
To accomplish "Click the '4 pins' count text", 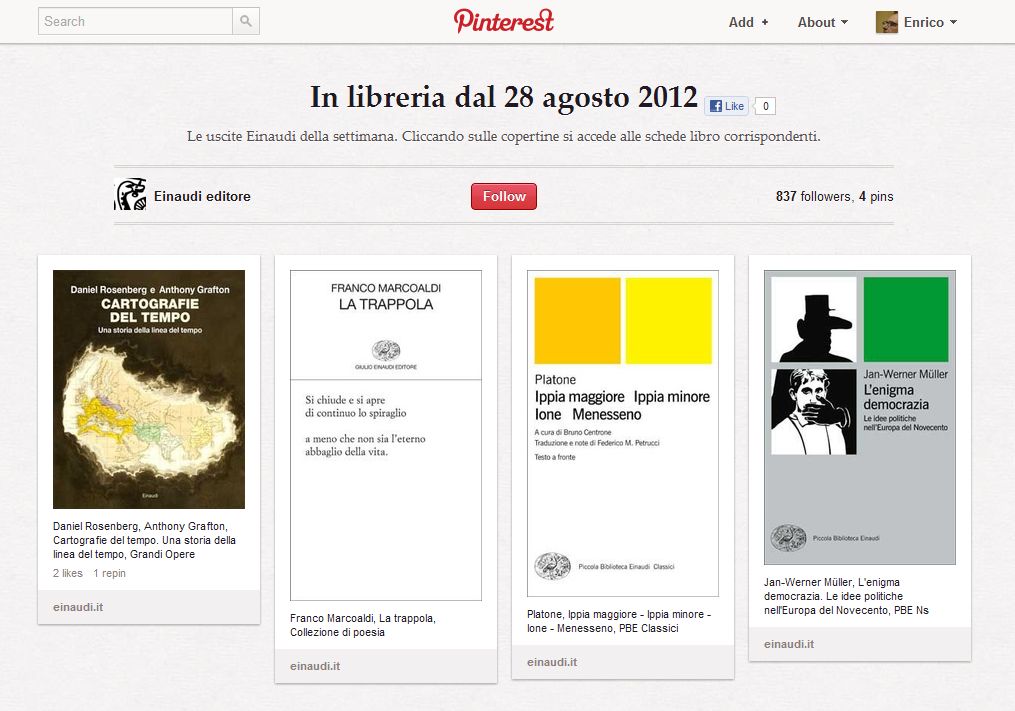I will (876, 196).
